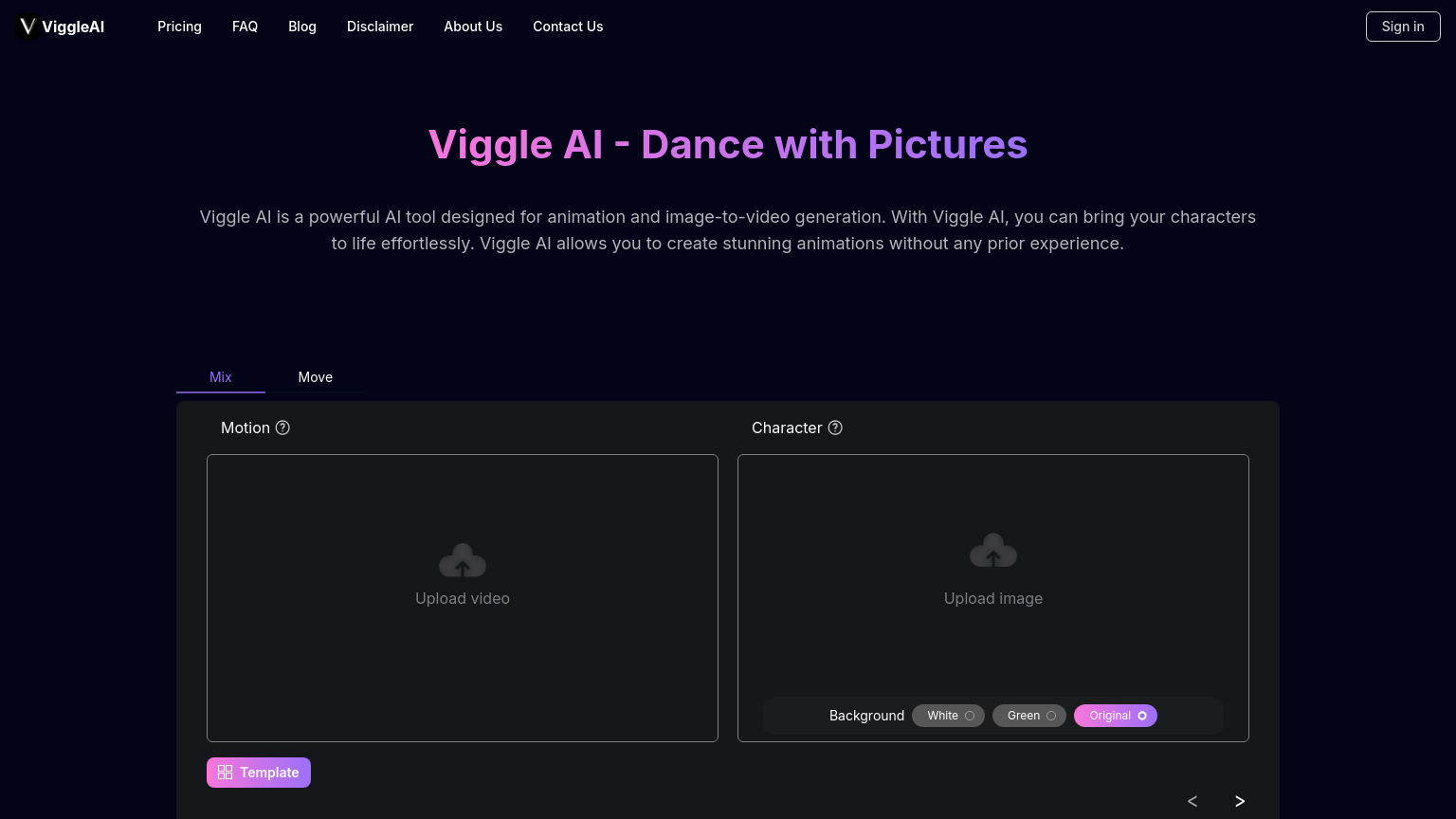Screen dimensions: 1456x819
Task: Open the motion upload area
Action: point(463,598)
